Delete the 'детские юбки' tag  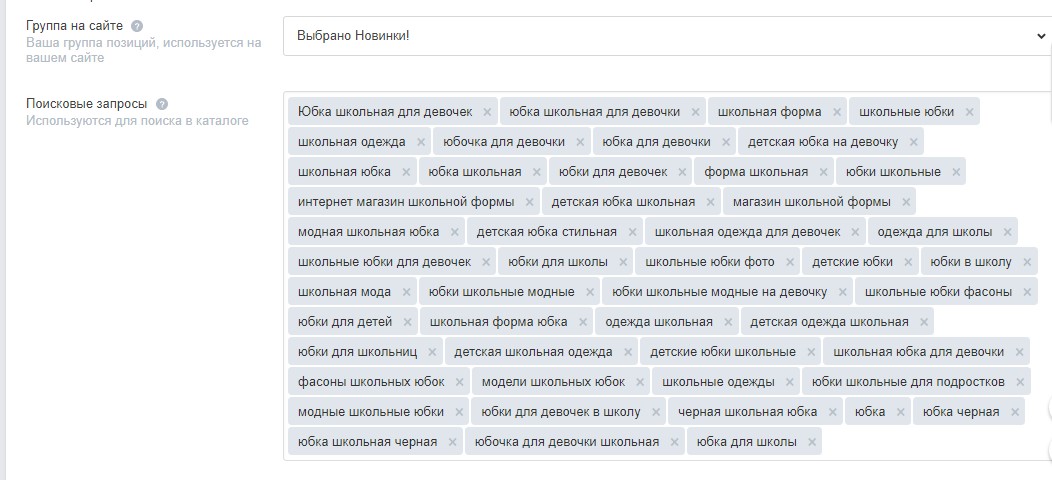point(908,262)
